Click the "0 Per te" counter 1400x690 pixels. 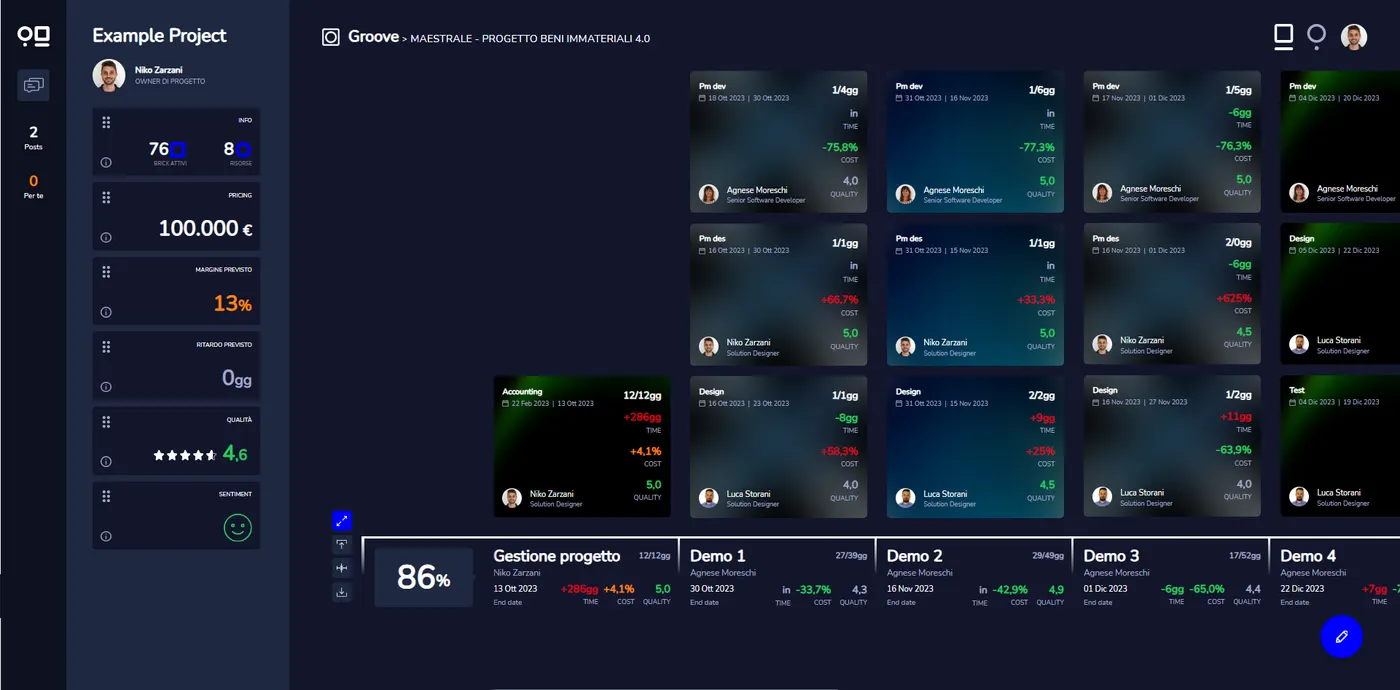(x=33, y=187)
